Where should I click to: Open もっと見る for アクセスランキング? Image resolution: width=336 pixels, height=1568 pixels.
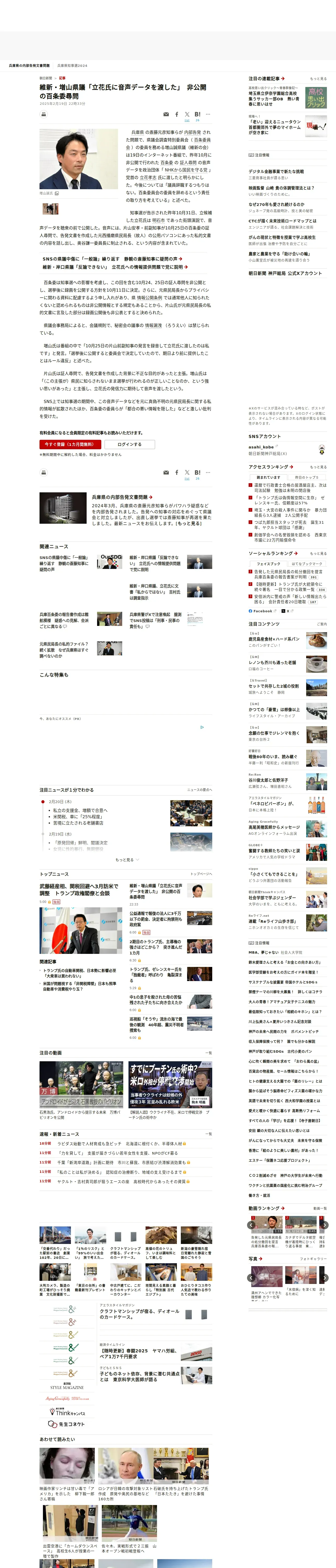coord(318,467)
